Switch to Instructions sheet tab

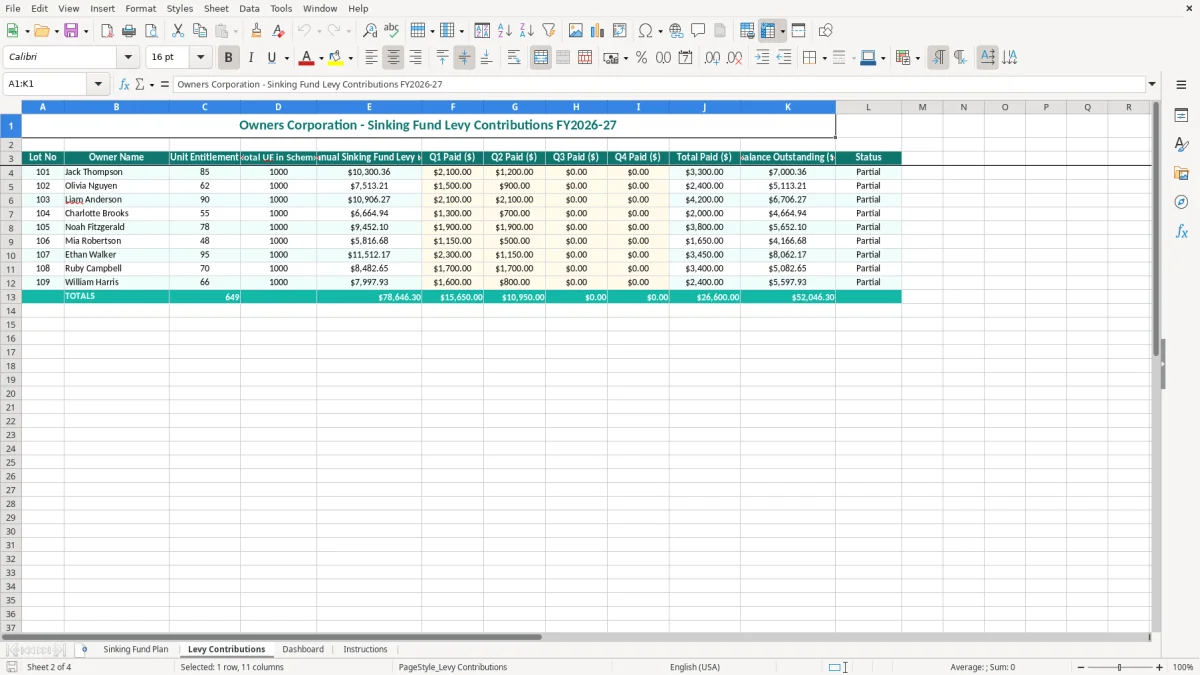[365, 650]
